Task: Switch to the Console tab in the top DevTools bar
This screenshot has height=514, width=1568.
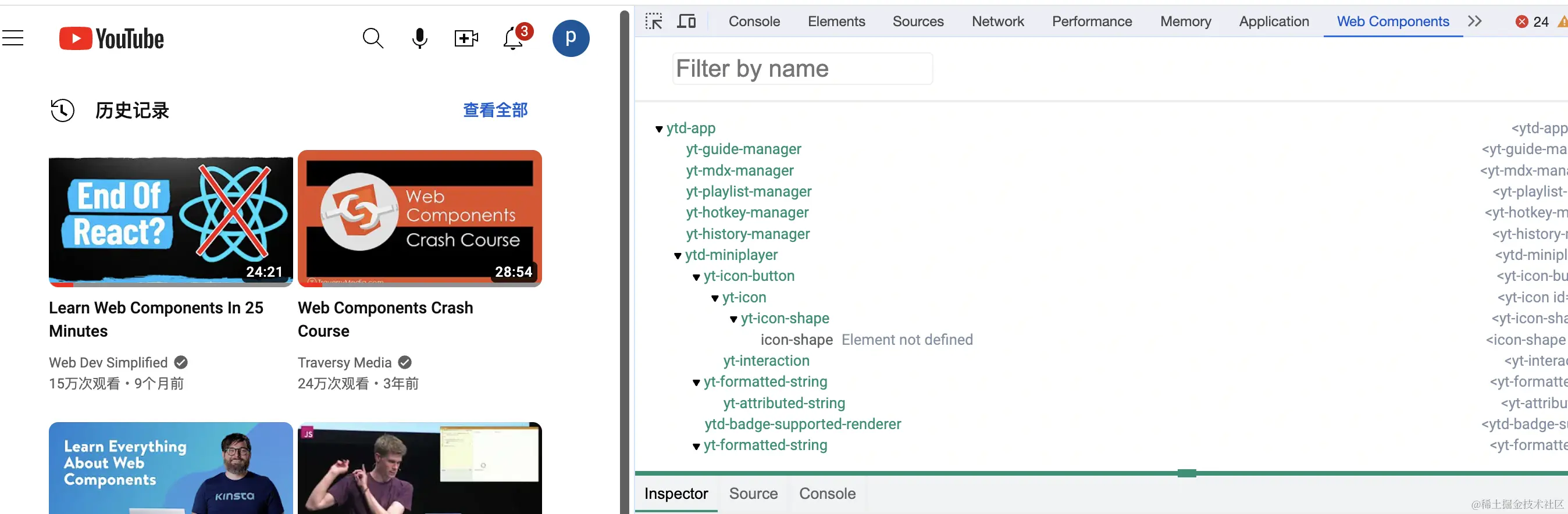Action: click(x=754, y=22)
